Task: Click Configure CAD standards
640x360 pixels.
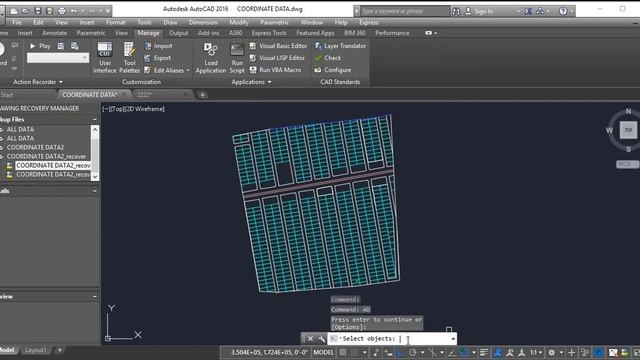Action: pos(333,70)
